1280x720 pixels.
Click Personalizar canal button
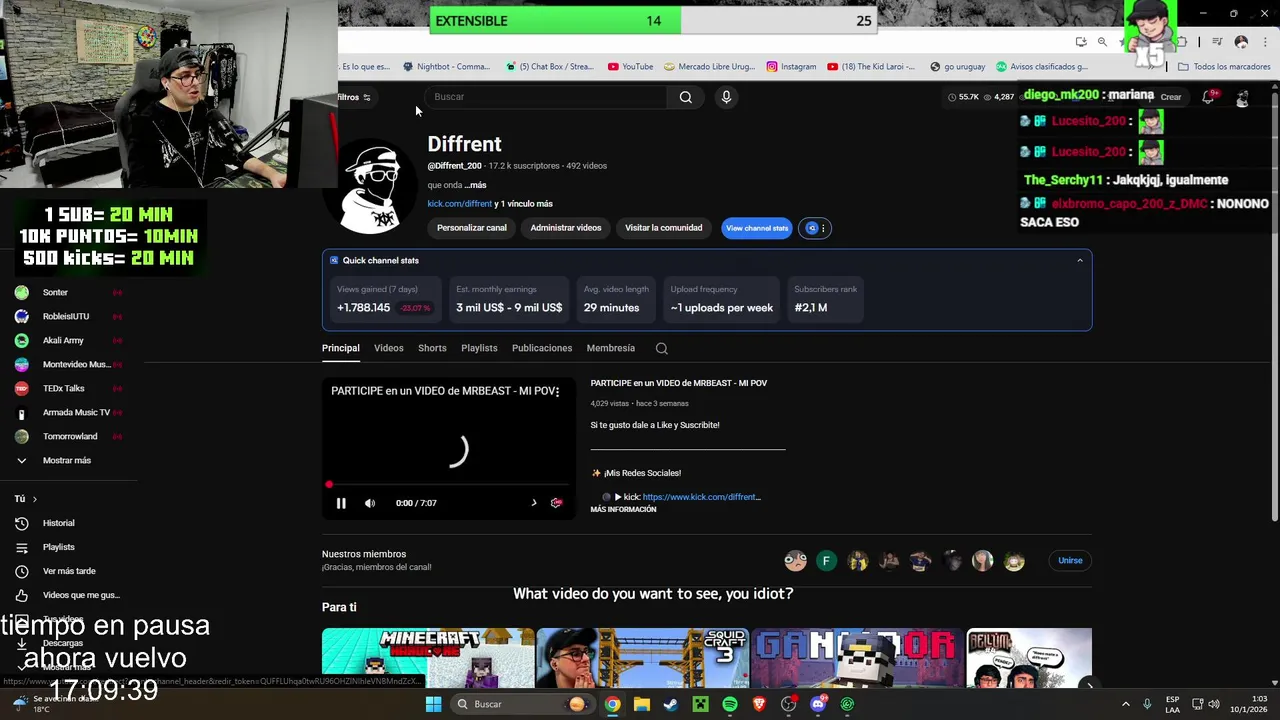pos(472,228)
